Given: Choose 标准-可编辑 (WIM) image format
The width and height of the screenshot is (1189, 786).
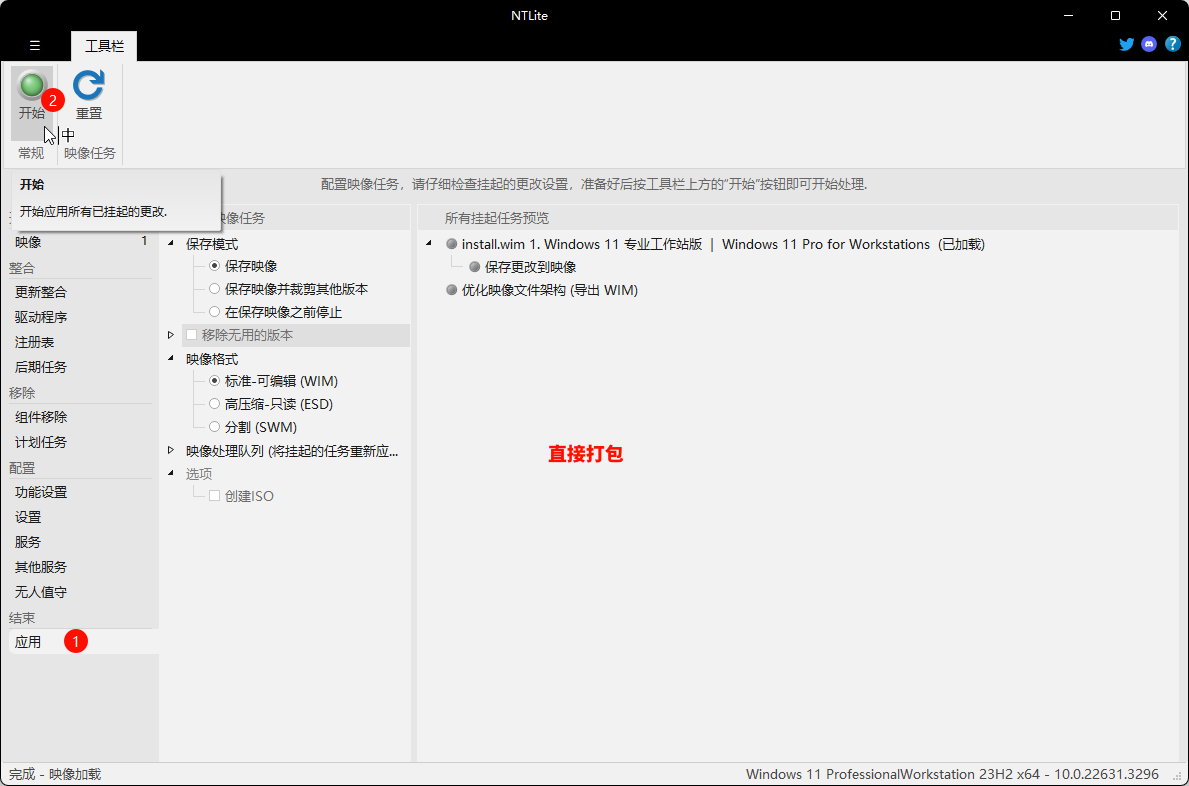Looking at the screenshot, I should point(215,380).
